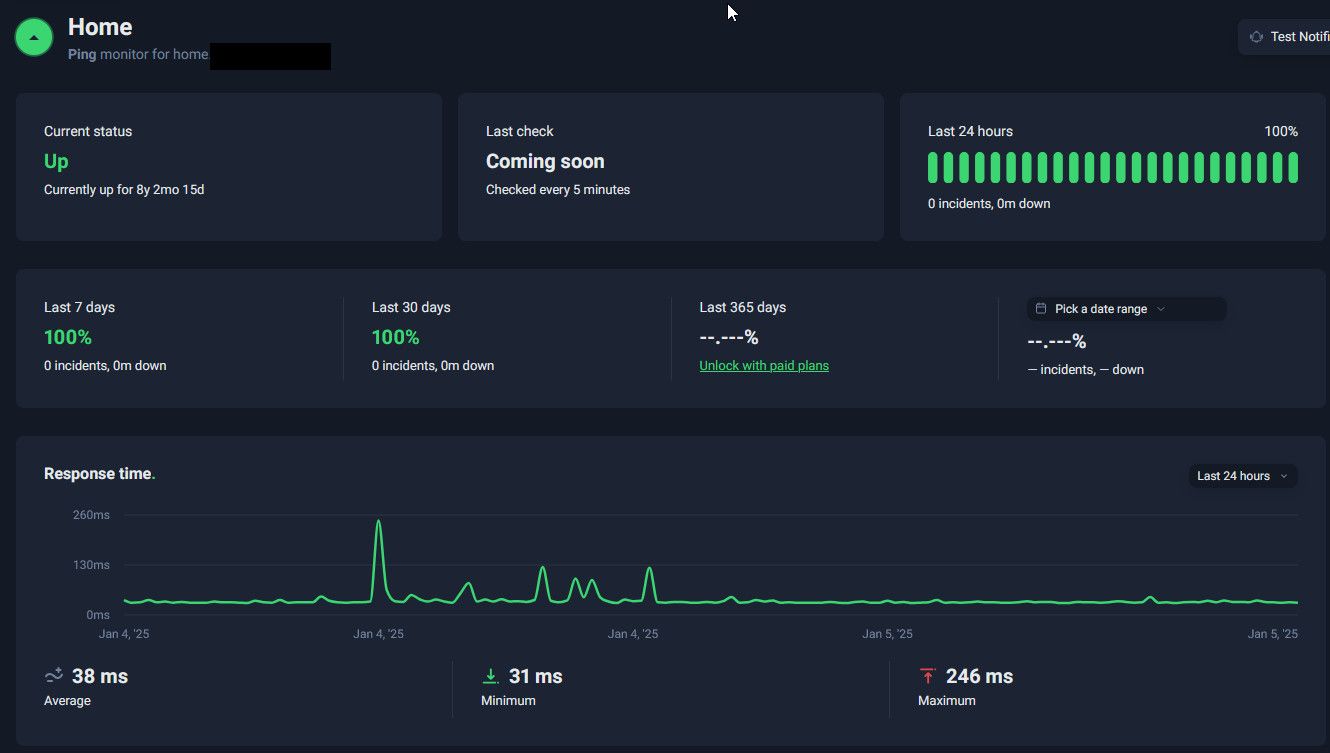Click the 100% label in Last 24 hours card
This screenshot has height=753, width=1330.
click(x=1281, y=131)
